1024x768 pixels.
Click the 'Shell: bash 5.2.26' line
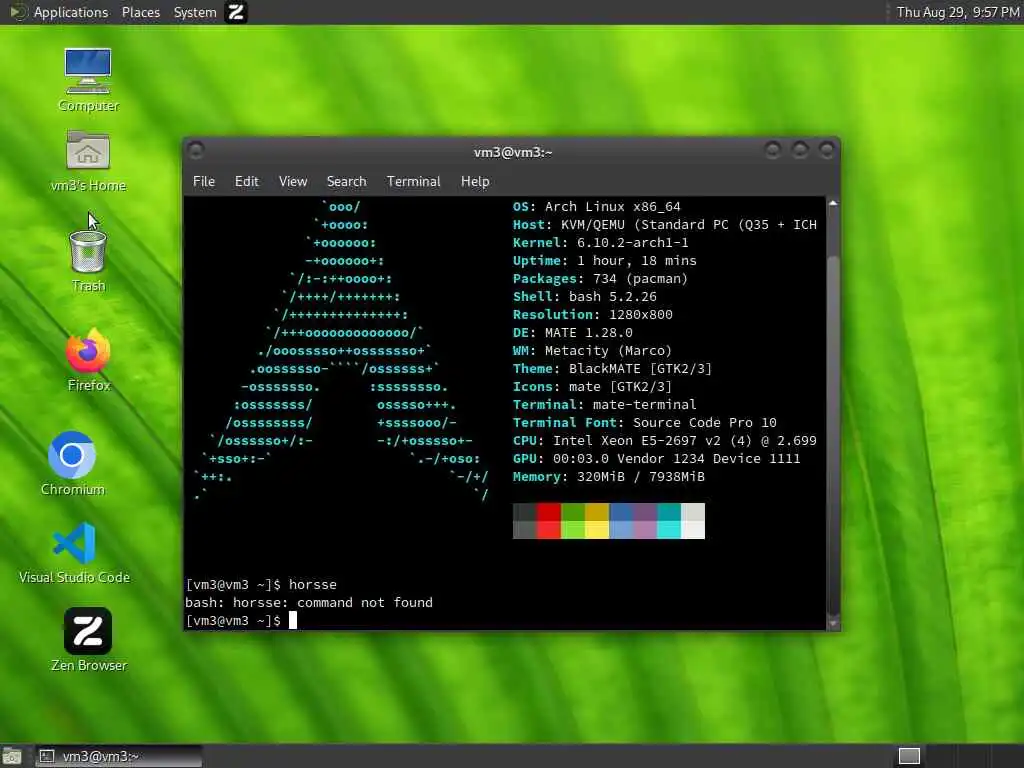(584, 296)
